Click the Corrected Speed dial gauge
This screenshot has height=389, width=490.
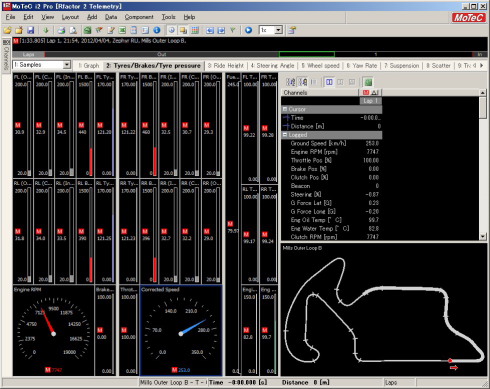(x=181, y=330)
